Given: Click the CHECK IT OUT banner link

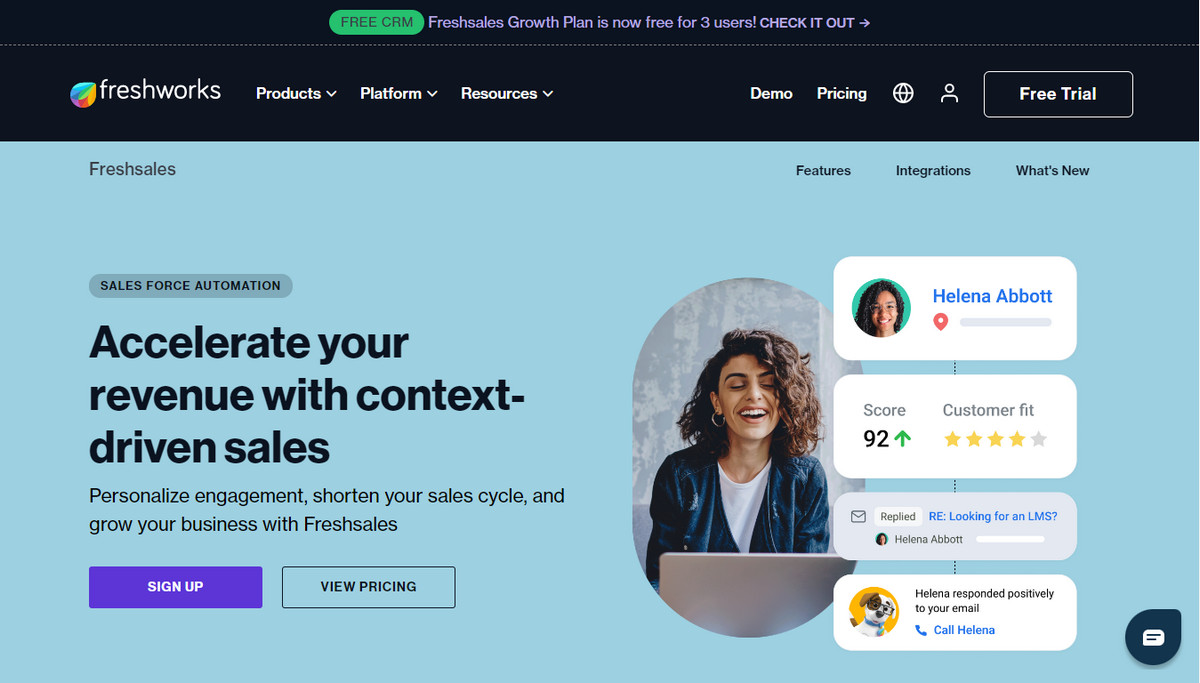Looking at the screenshot, I should click(x=814, y=22).
